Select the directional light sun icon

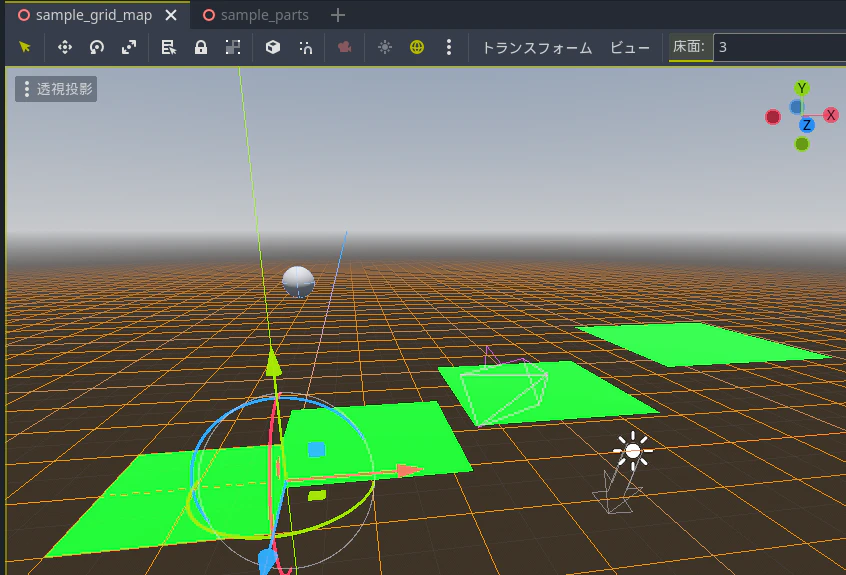[632, 451]
